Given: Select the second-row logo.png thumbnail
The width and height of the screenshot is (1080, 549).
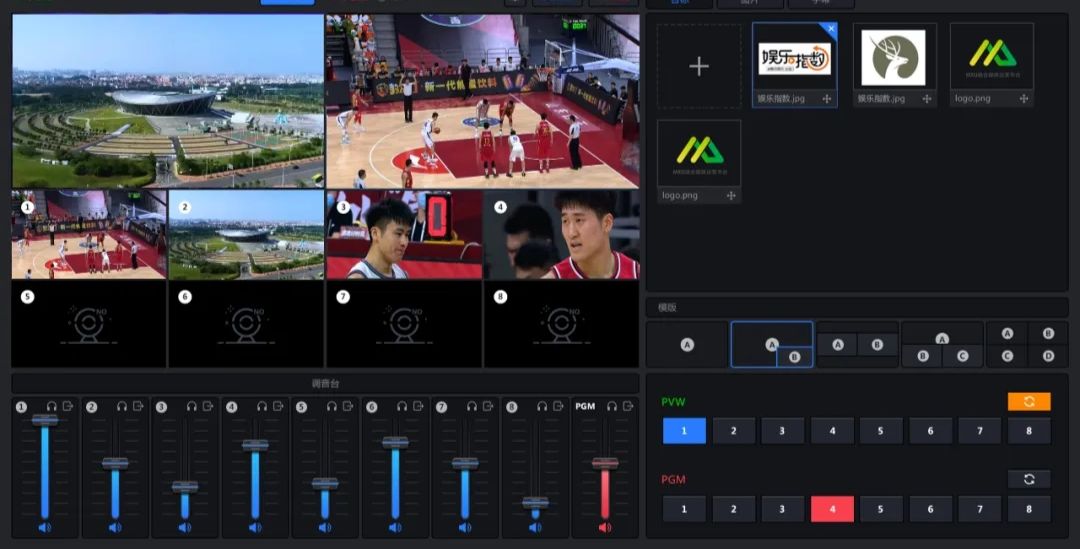Looking at the screenshot, I should pos(699,153).
